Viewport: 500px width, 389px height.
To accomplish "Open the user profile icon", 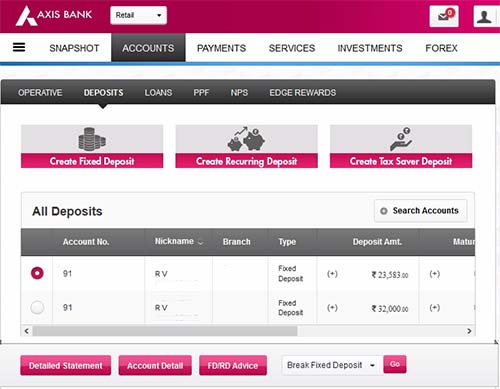I will [x=484, y=16].
